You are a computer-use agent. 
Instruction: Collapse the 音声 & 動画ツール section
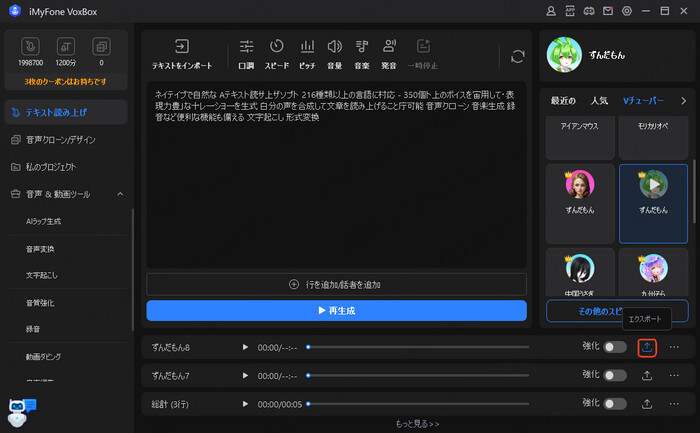point(120,194)
